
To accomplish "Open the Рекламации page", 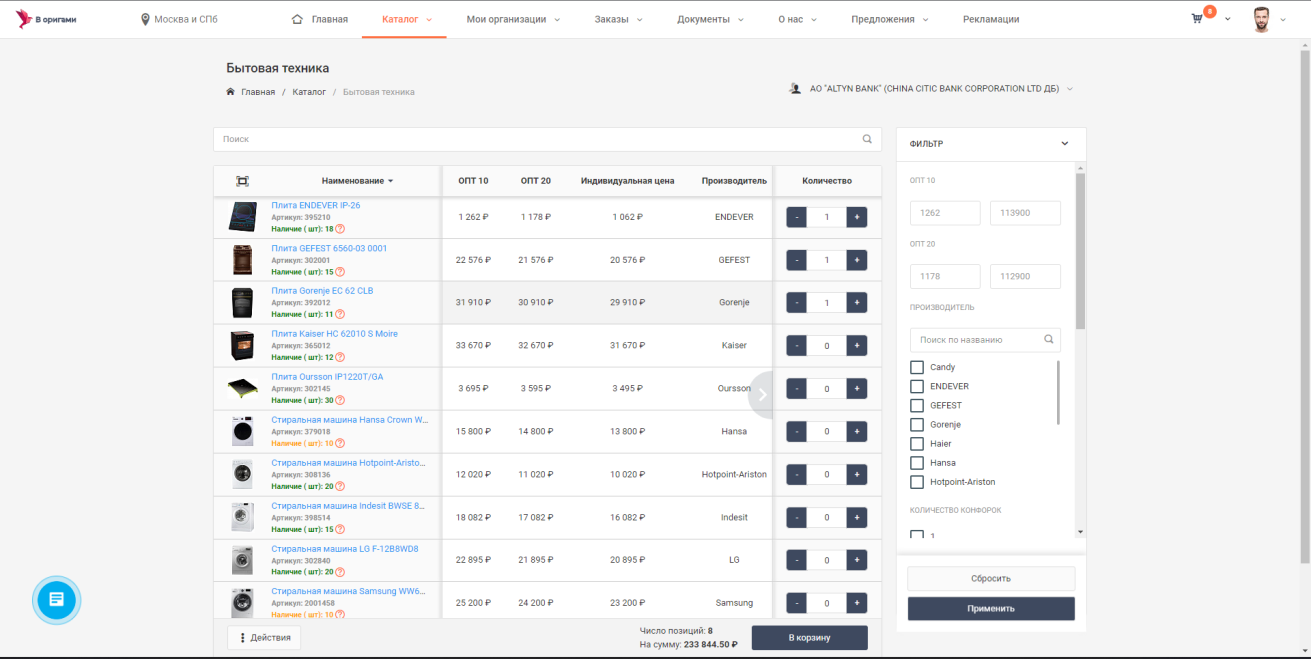I will 991,19.
